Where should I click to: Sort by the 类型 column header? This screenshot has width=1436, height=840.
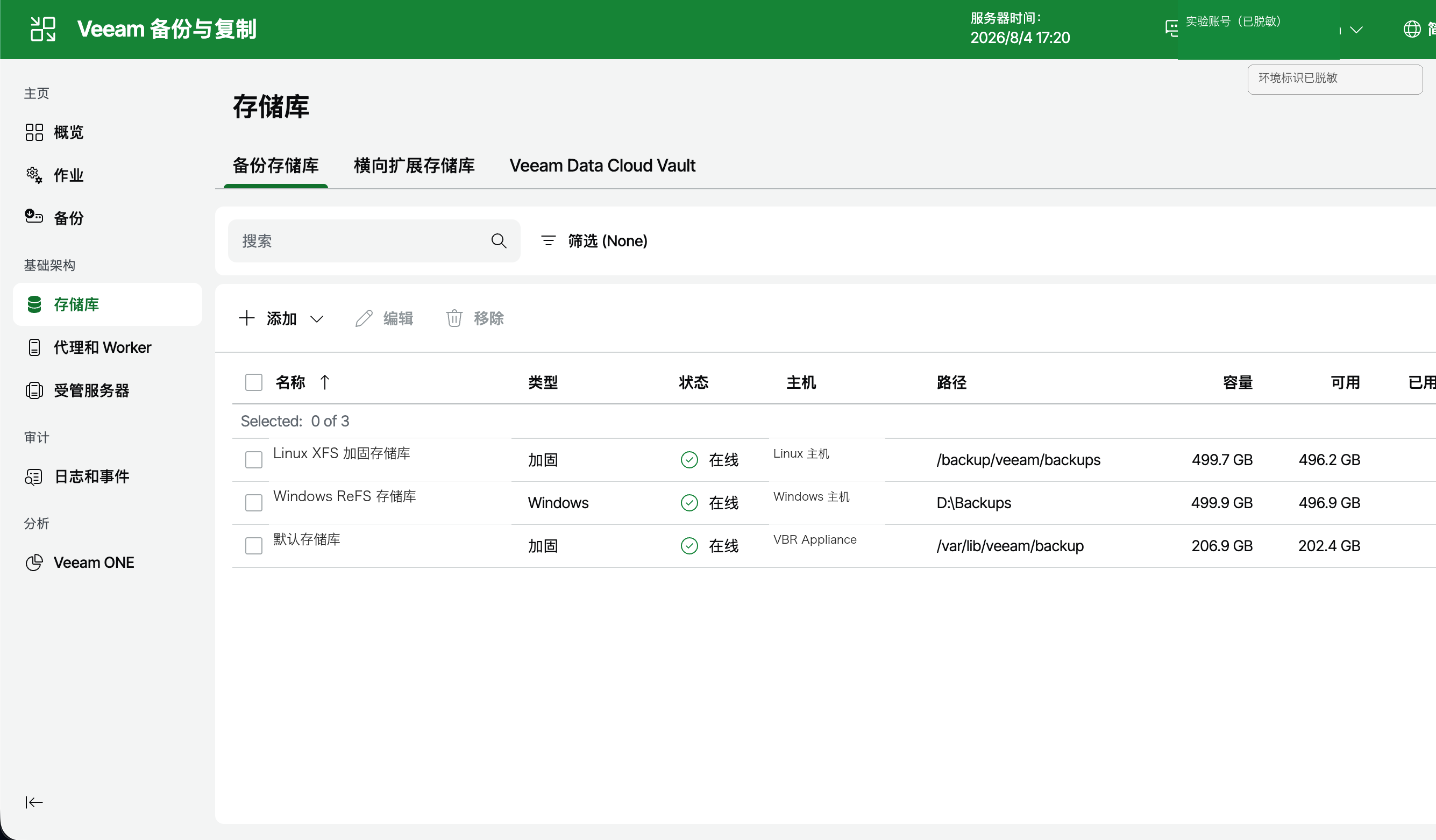point(543,382)
